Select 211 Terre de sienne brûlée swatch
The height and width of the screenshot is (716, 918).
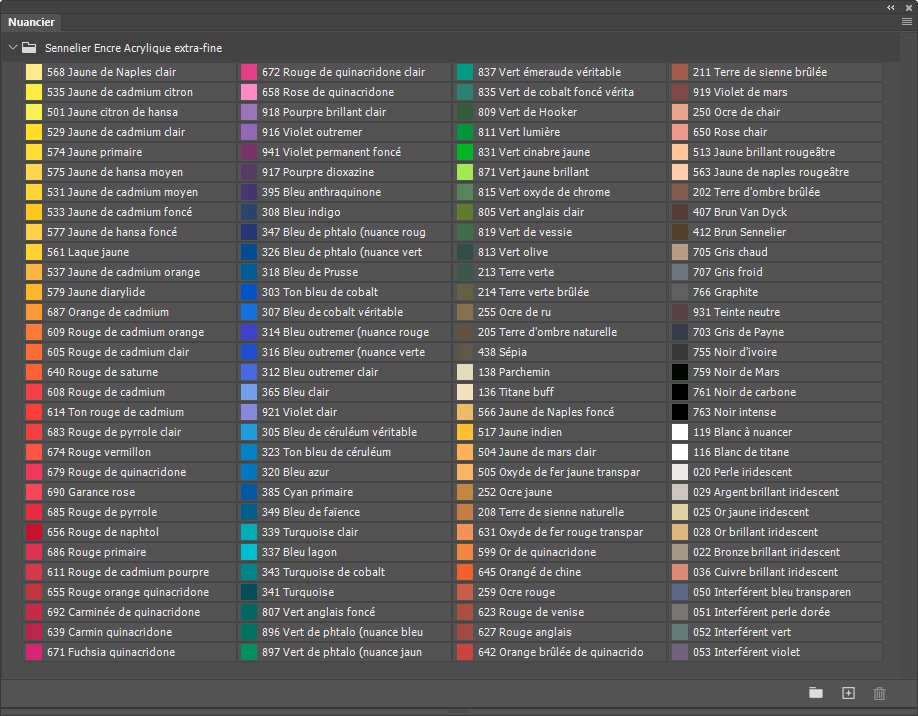(x=776, y=72)
